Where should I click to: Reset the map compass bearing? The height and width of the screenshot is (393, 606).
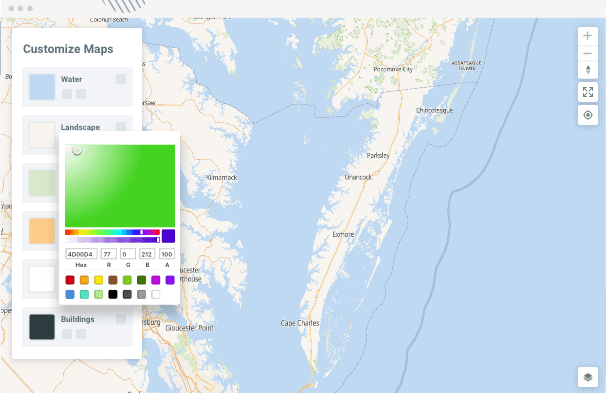(x=587, y=70)
